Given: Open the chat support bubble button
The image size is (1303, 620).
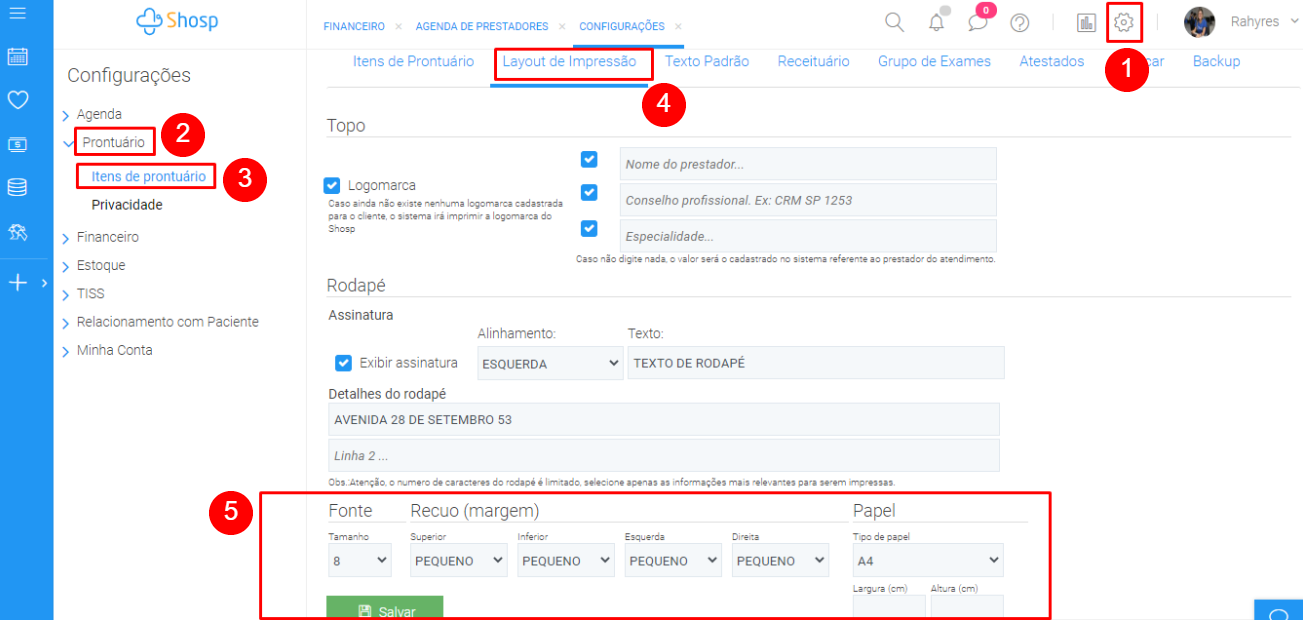Looking at the screenshot, I should (1278, 610).
